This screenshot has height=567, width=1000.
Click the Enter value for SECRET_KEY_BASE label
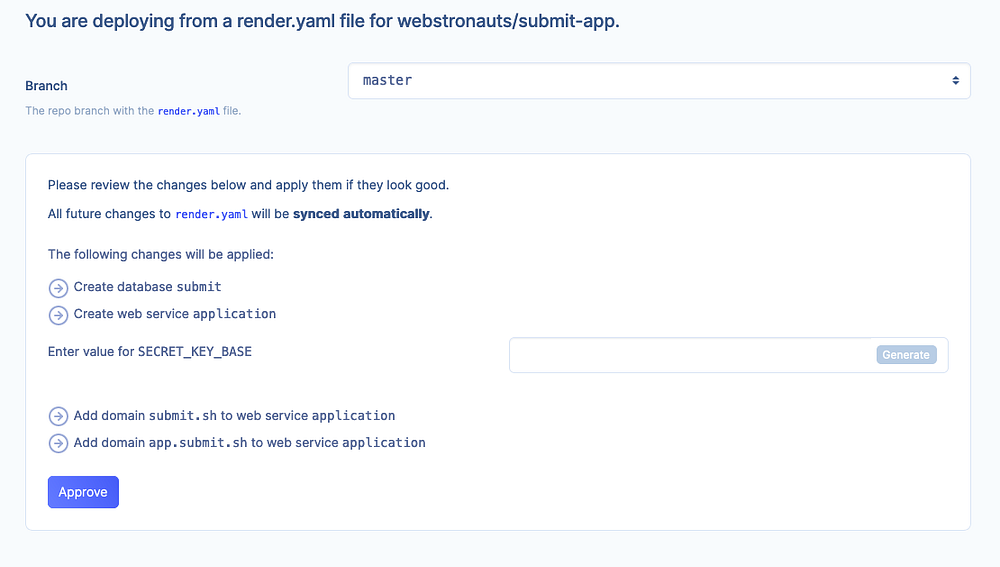150,352
